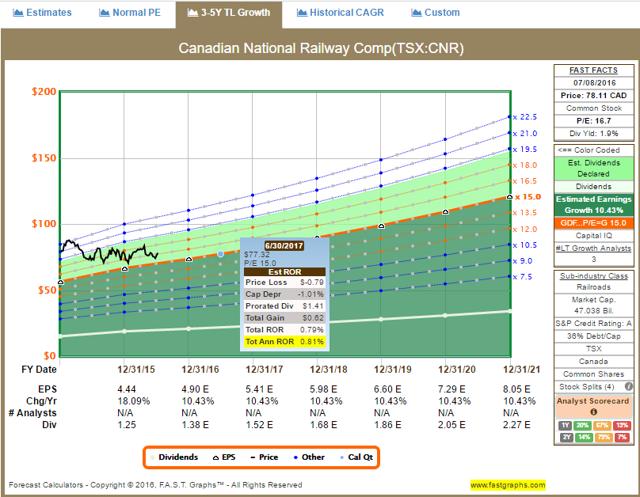
Task: Click the EPS marker at 12/31/19
Action: pos(381,226)
